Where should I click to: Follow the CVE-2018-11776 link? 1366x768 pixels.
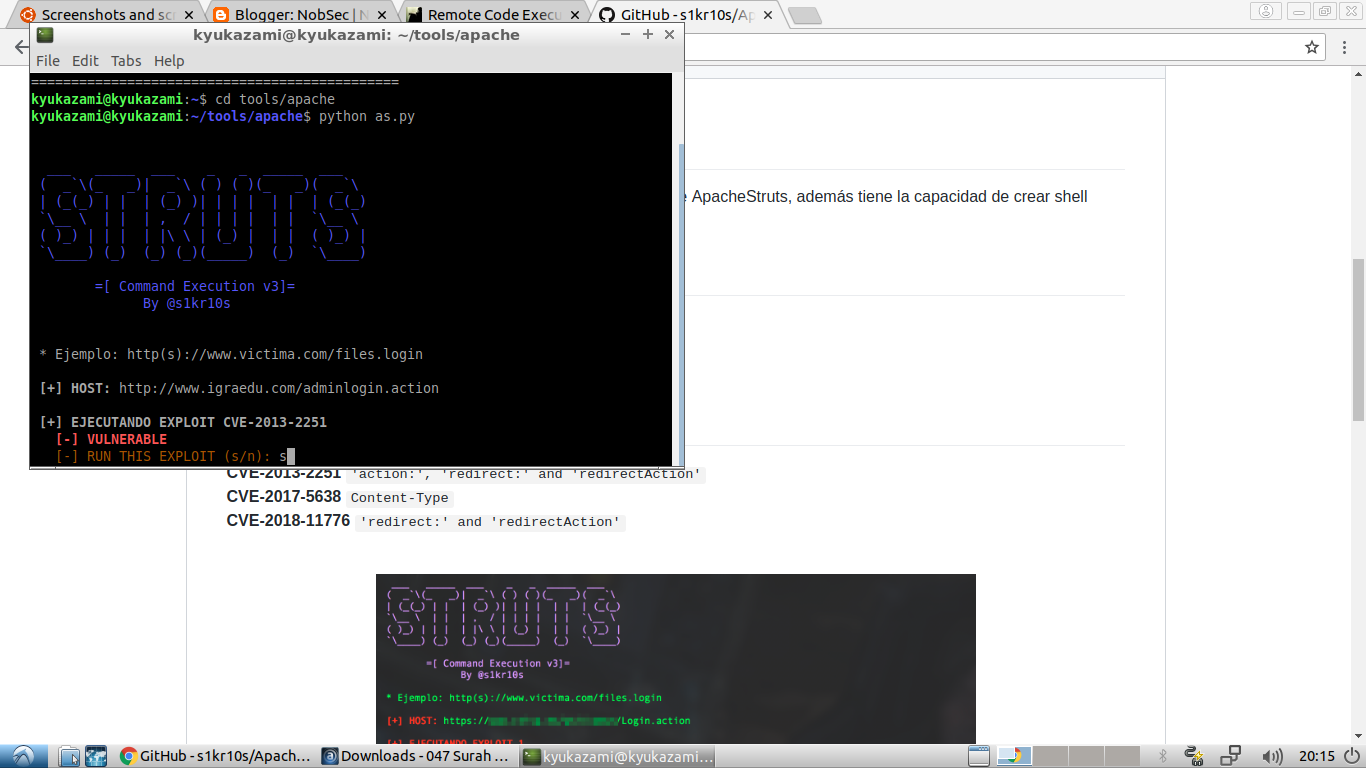pos(288,521)
